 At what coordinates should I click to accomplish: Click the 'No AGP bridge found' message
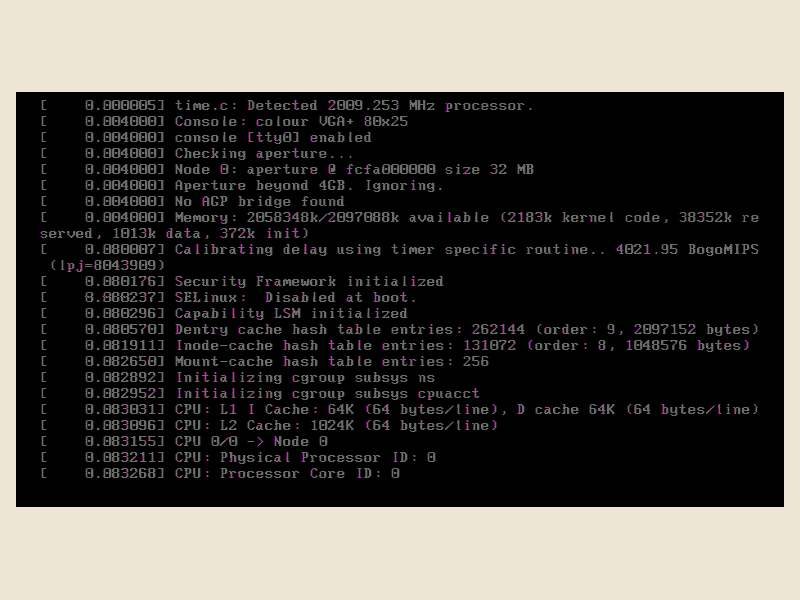click(x=260, y=202)
